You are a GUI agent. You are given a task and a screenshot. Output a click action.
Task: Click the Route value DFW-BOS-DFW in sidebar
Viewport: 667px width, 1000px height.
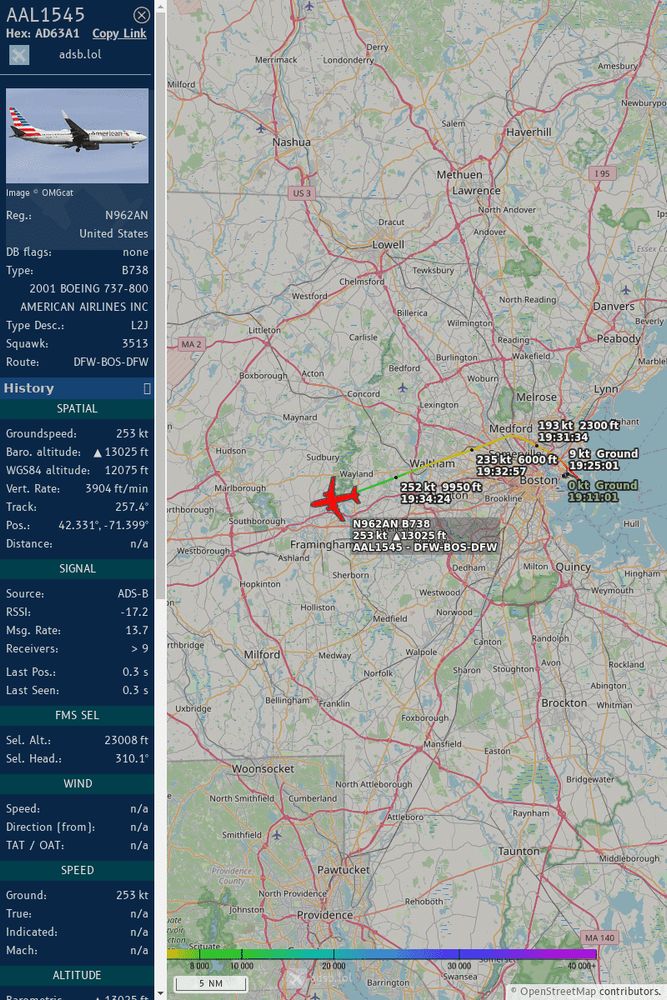111,362
